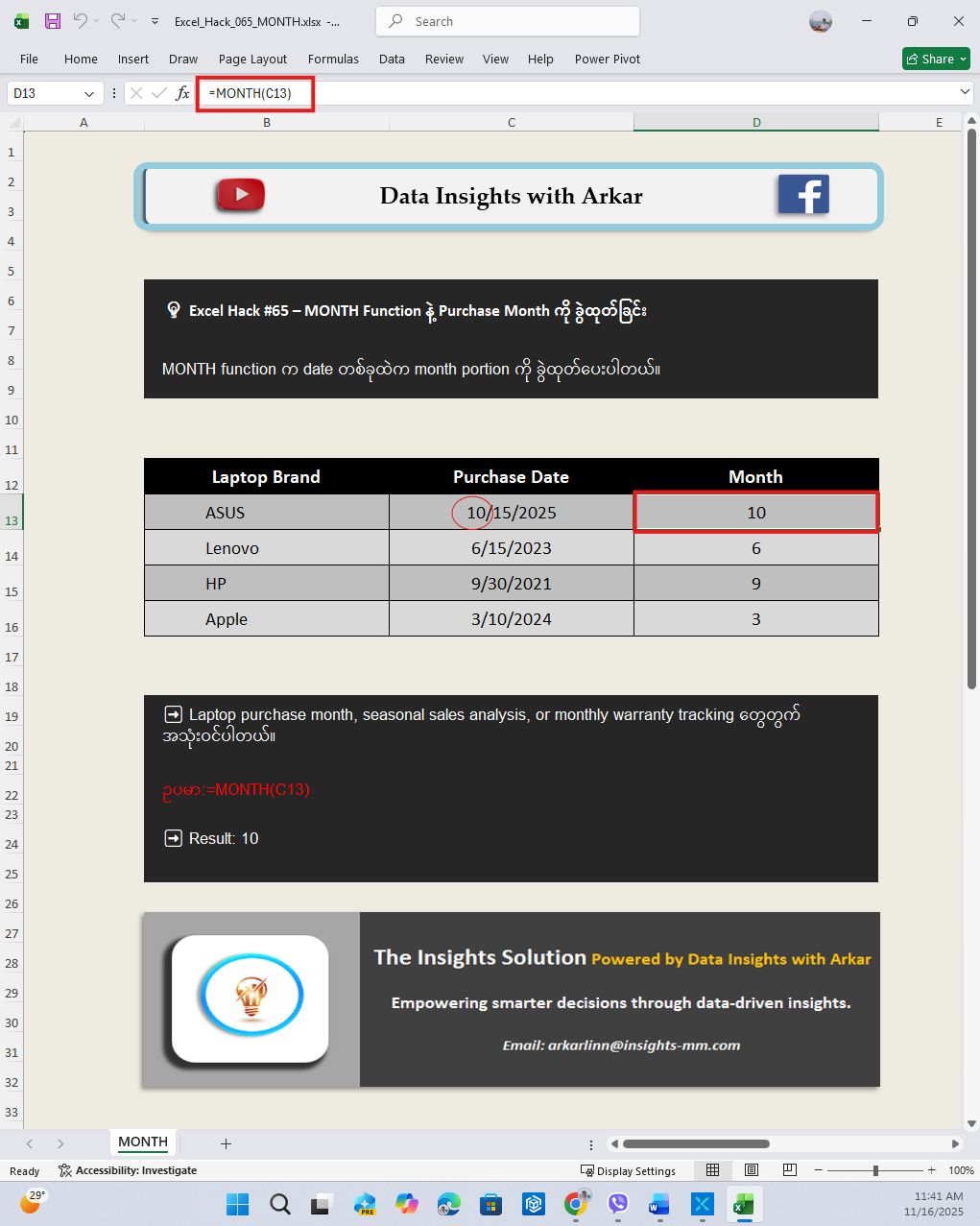The width and height of the screenshot is (980, 1226).
Task: Click Accessibility: Investigate in status bar
Action: coord(128,1170)
